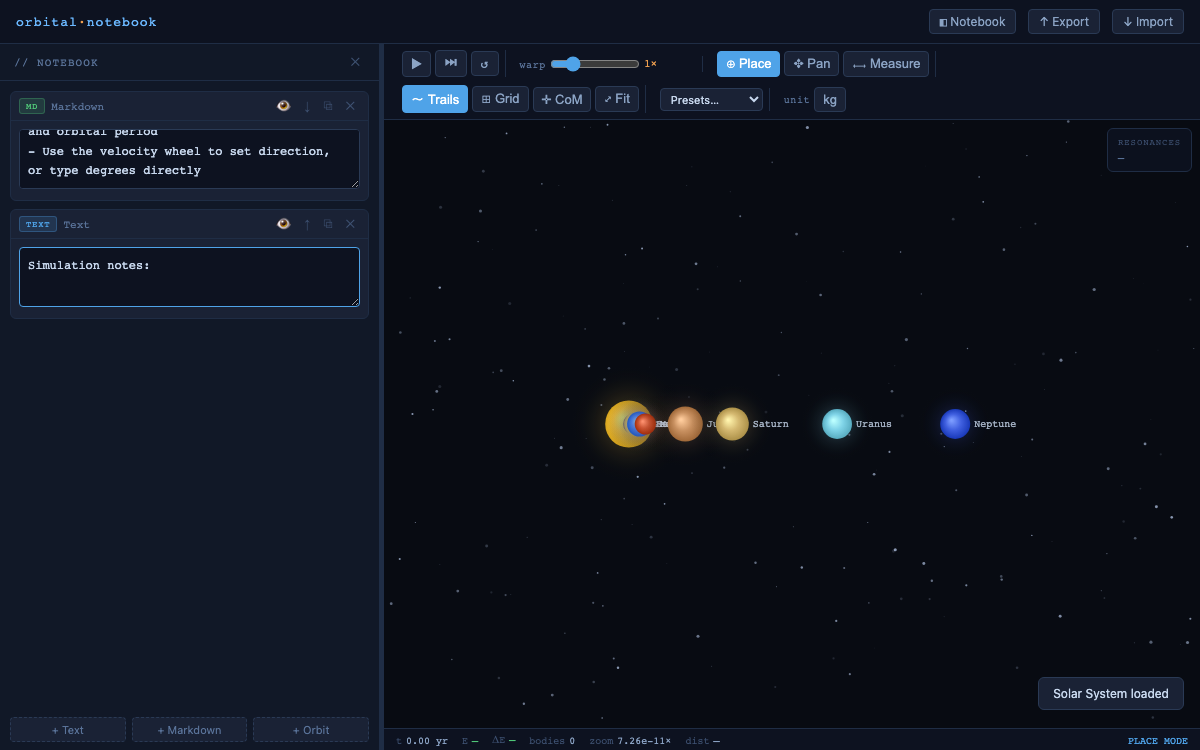Click the Saturn label text
Screen dimensions: 1200x750
click(771, 424)
